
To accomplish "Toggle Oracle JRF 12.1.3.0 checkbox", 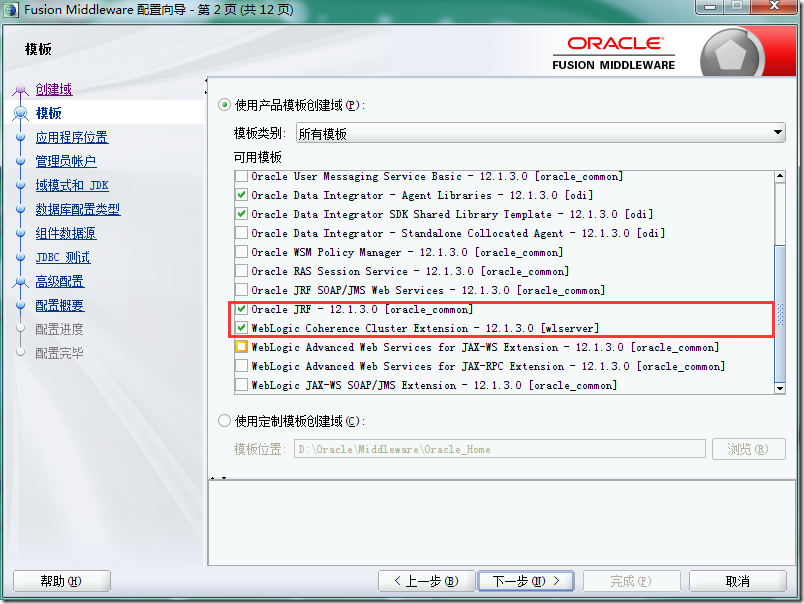I will click(x=242, y=309).
